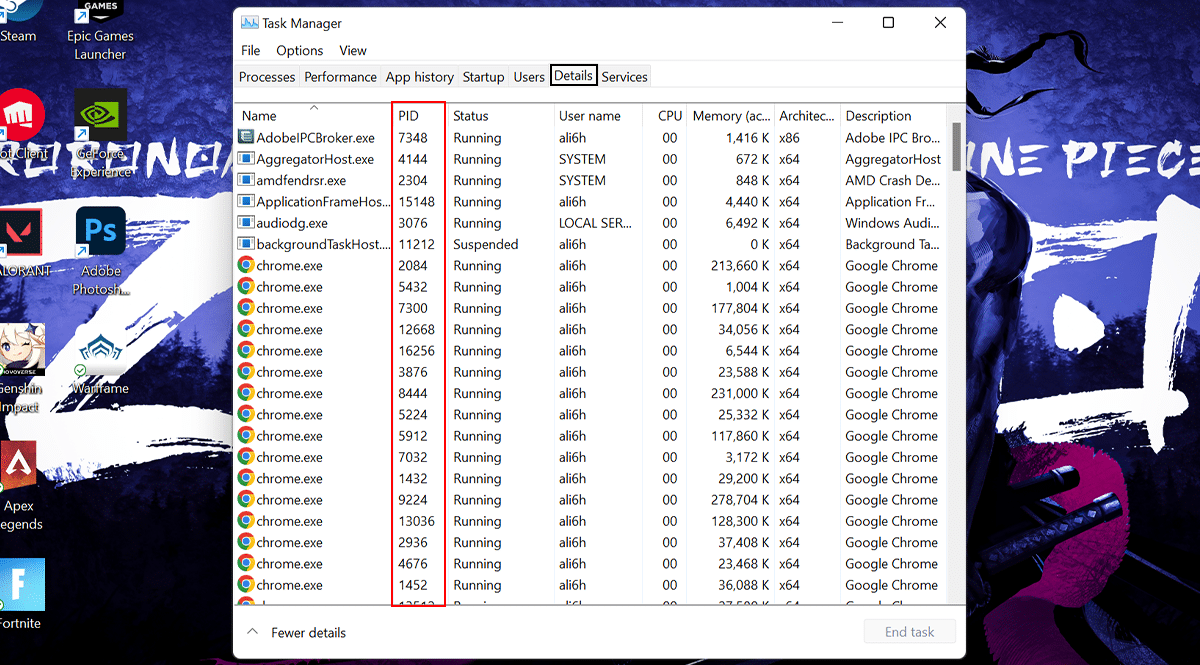
Task: Open the File menu
Action: point(250,51)
